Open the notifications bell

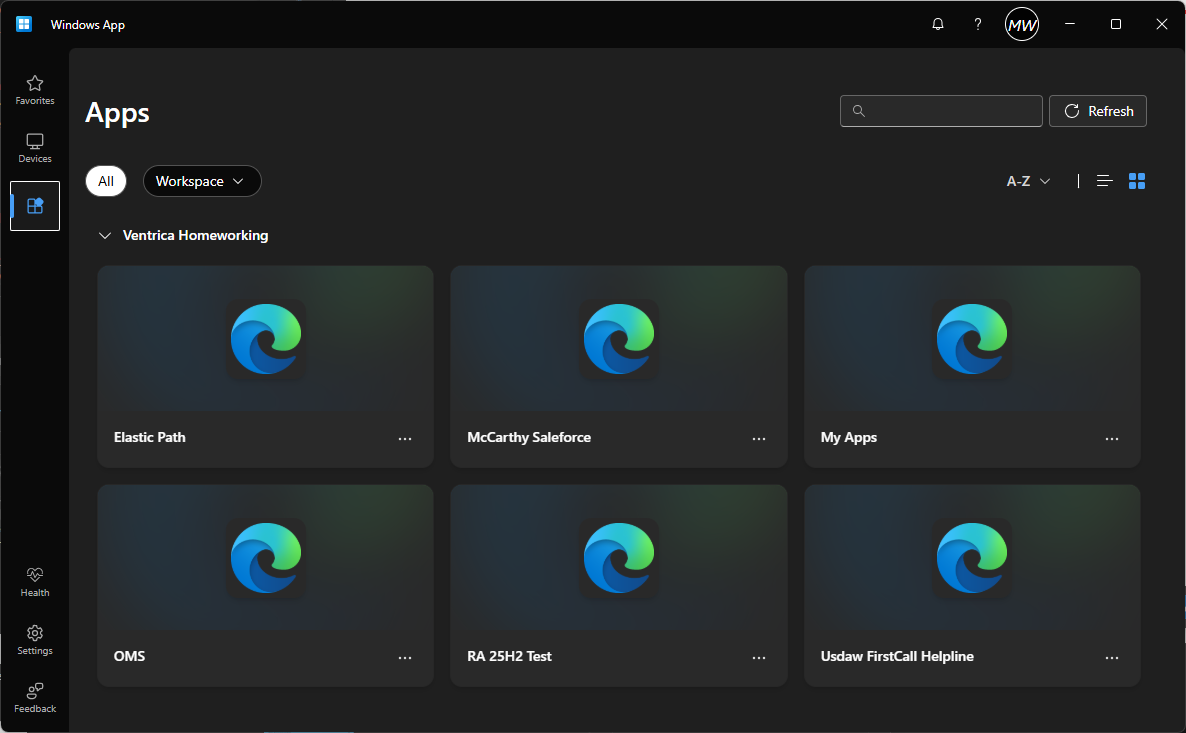click(937, 25)
